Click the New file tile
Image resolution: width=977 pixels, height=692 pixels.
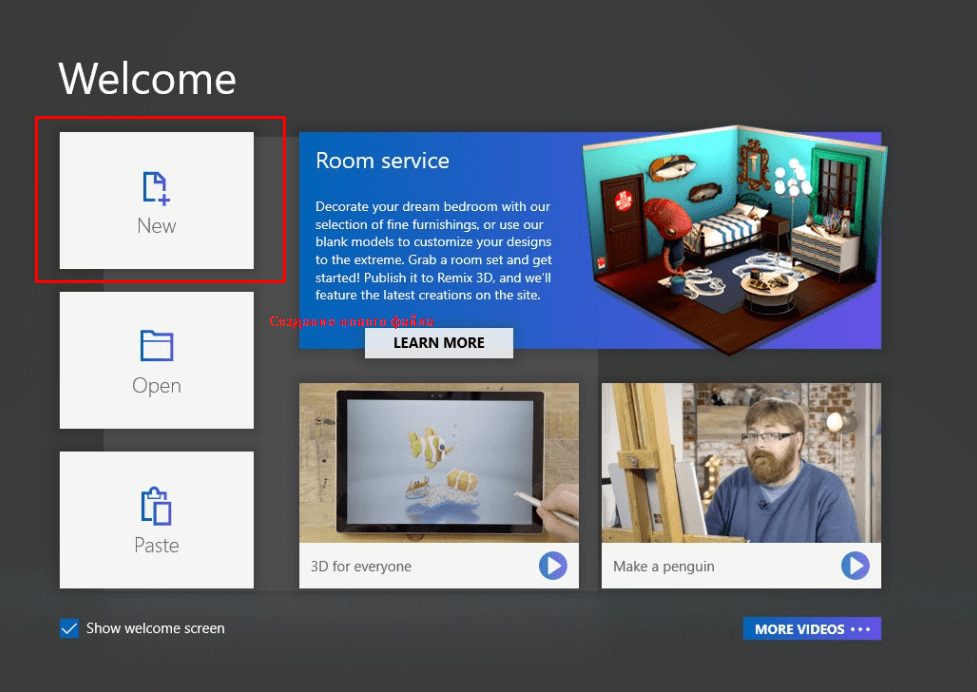156,200
